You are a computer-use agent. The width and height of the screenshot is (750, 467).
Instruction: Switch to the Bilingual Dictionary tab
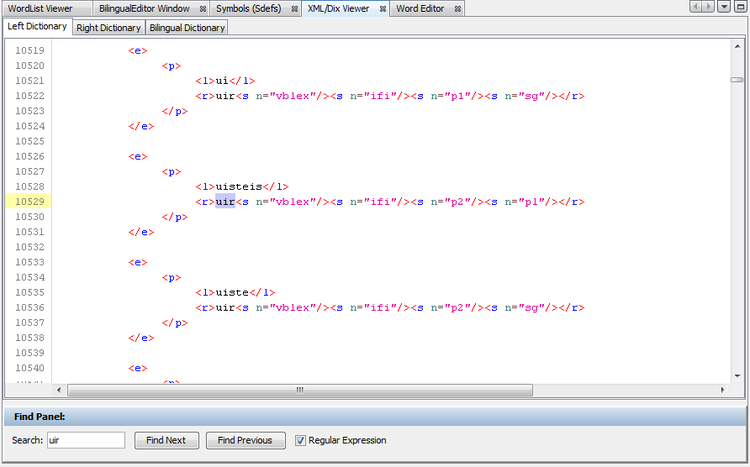click(188, 27)
